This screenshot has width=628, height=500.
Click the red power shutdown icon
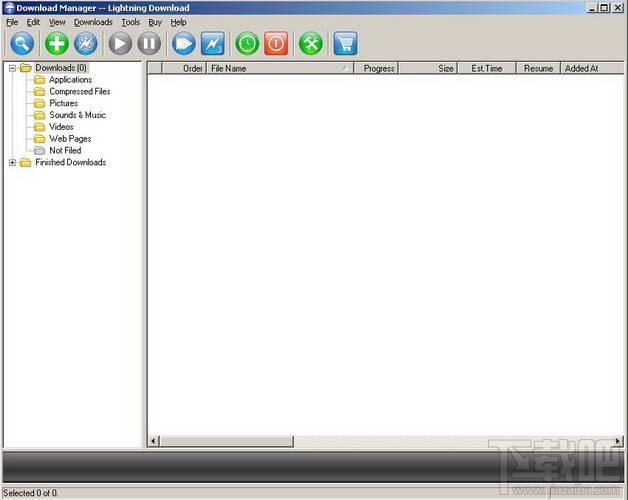point(276,43)
